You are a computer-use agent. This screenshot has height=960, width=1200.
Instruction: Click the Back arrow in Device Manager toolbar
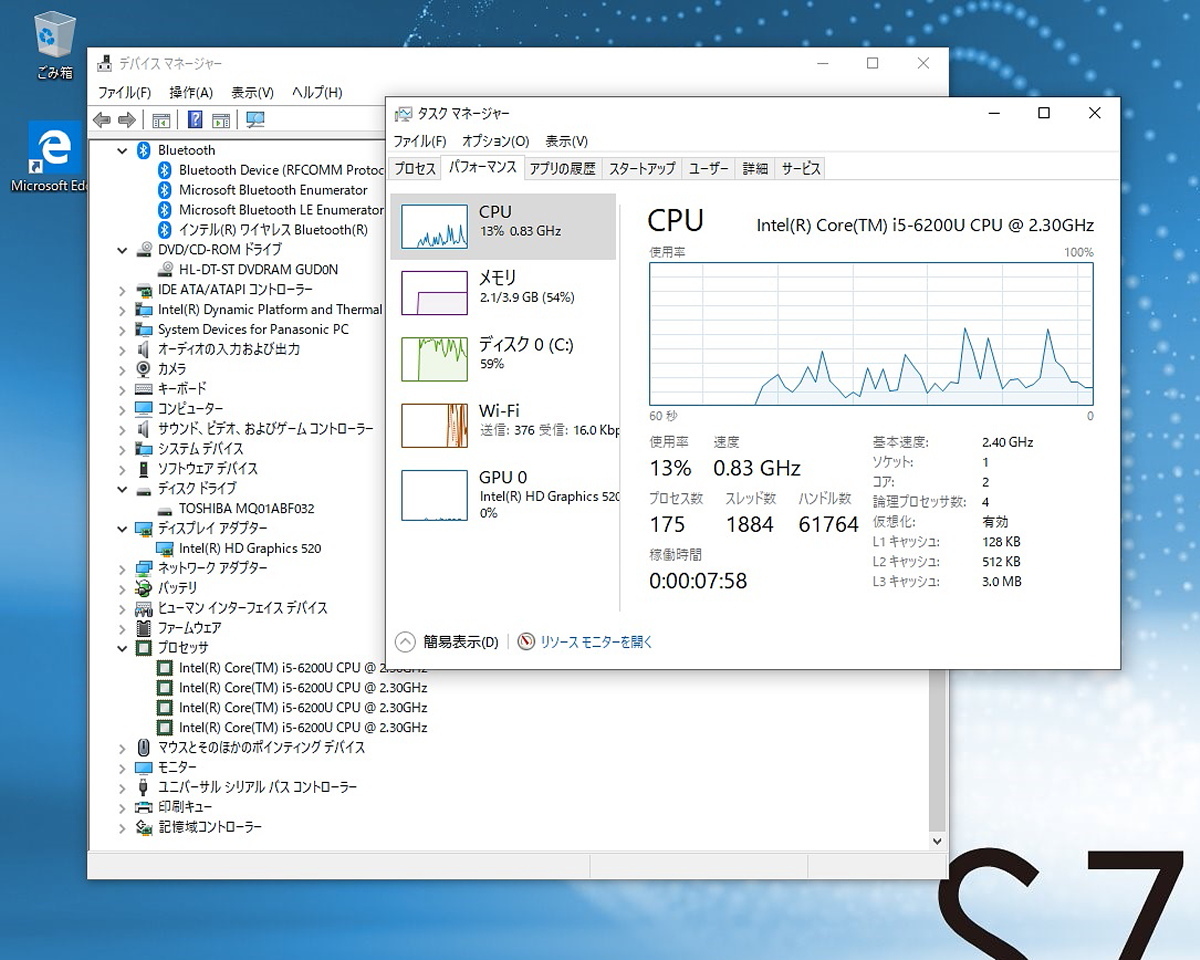point(102,120)
